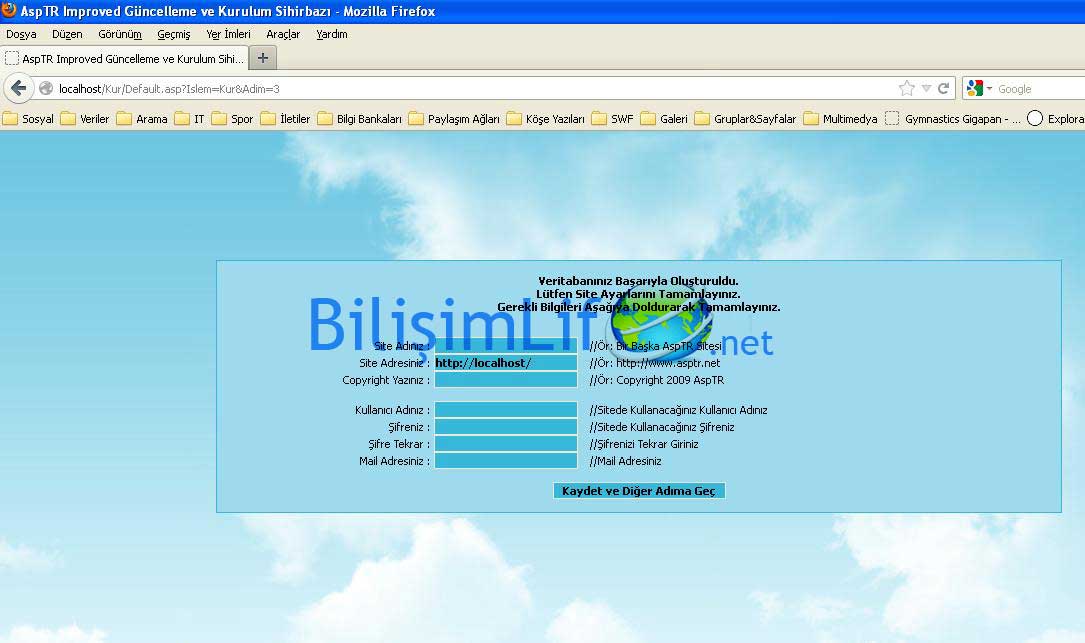Image resolution: width=1085 pixels, height=643 pixels.
Task: Bookmark this page with the star icon
Action: [906, 89]
